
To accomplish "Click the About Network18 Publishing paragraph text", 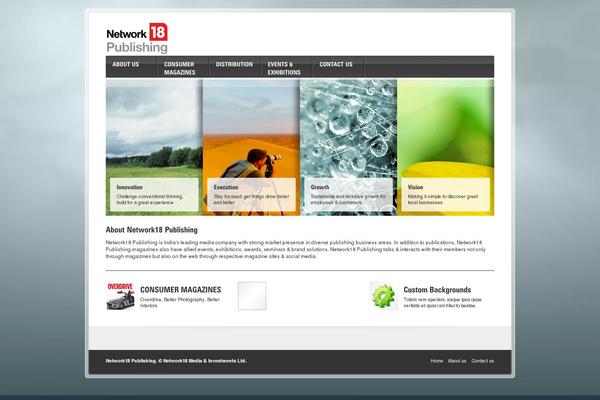I will pyautogui.click(x=296, y=249).
